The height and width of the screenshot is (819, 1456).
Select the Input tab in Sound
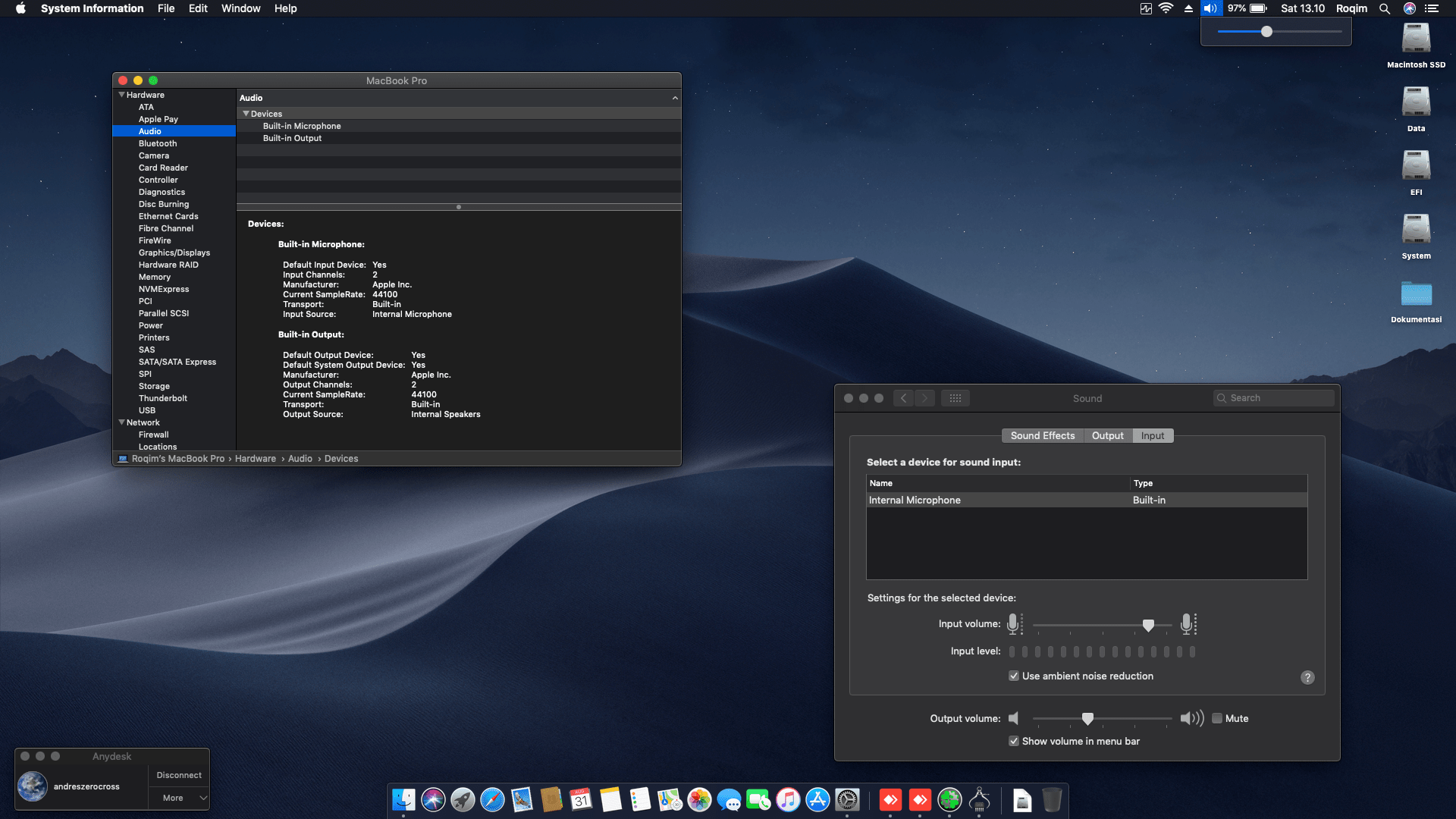(1153, 435)
